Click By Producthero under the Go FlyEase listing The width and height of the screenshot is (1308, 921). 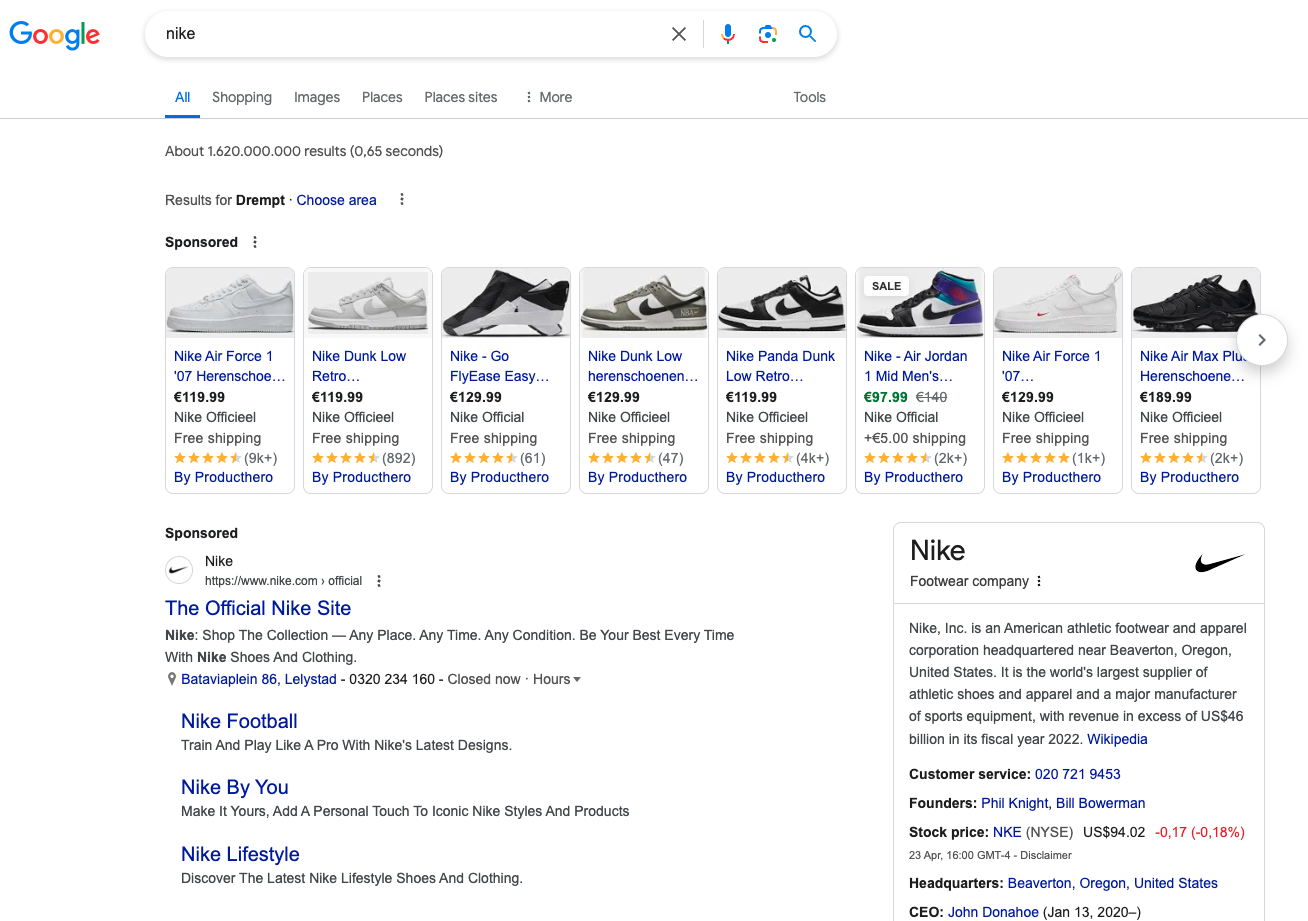(499, 477)
